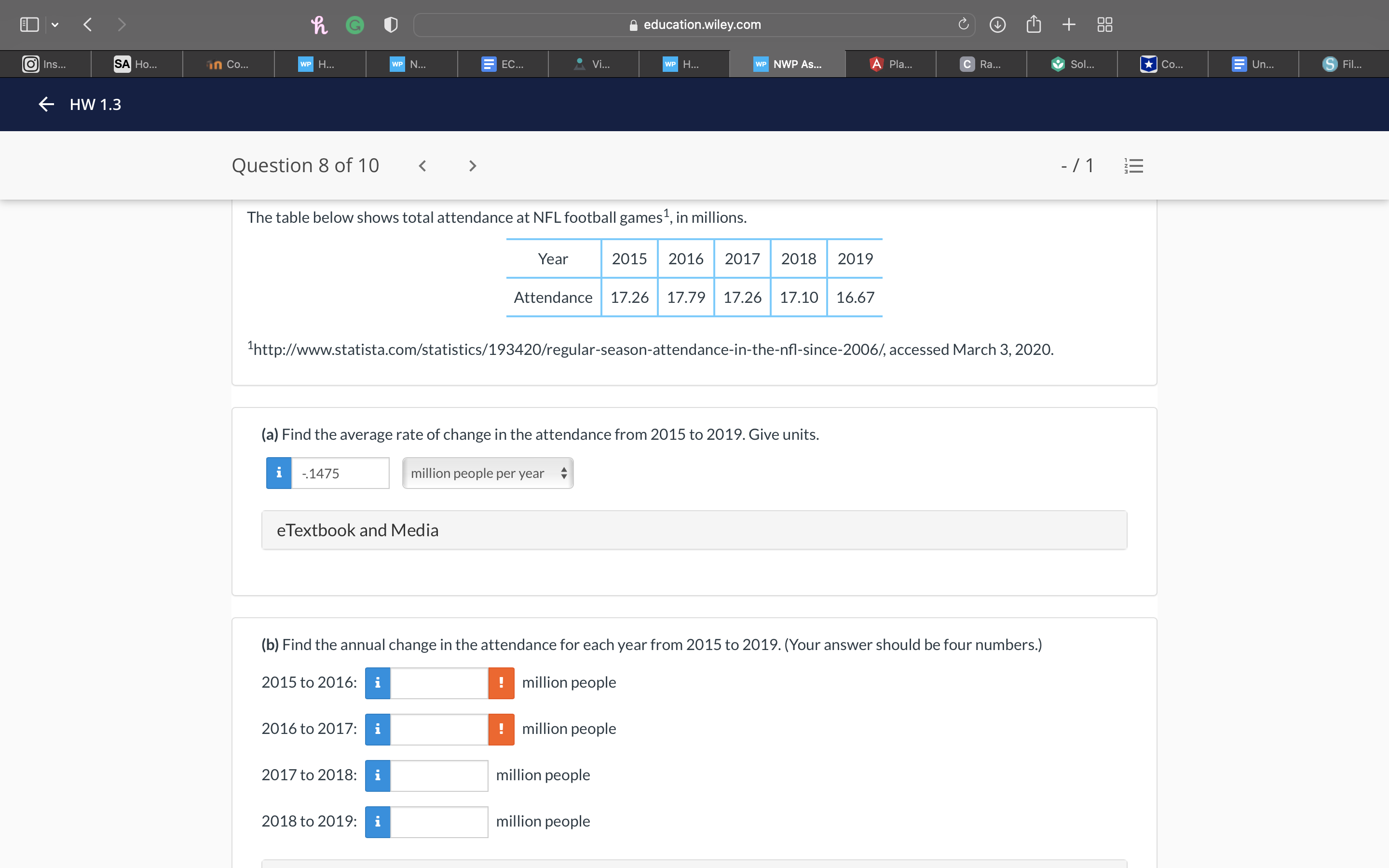
Task: Click info icon for 2015 to 2016
Action: (378, 682)
